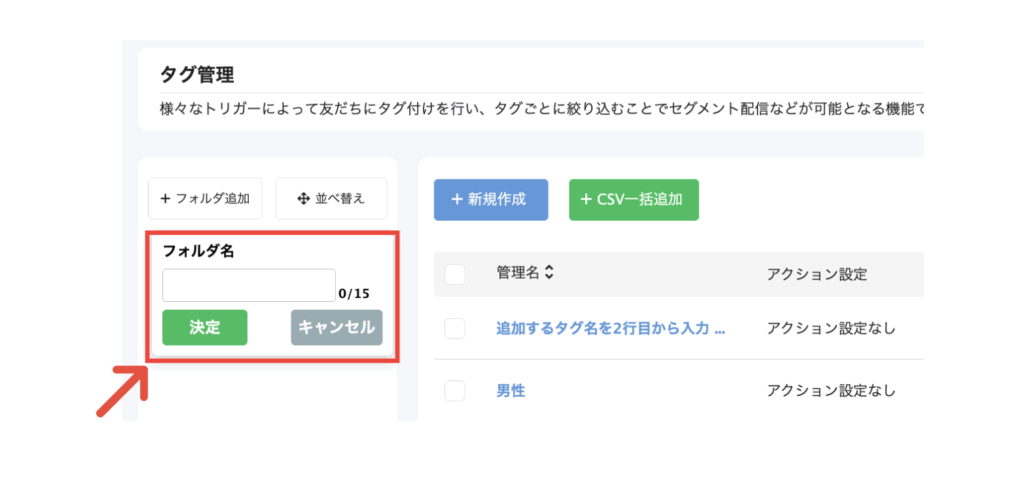Check the box for 追加するタグ名 row
This screenshot has width=1024, height=478.
(455, 328)
